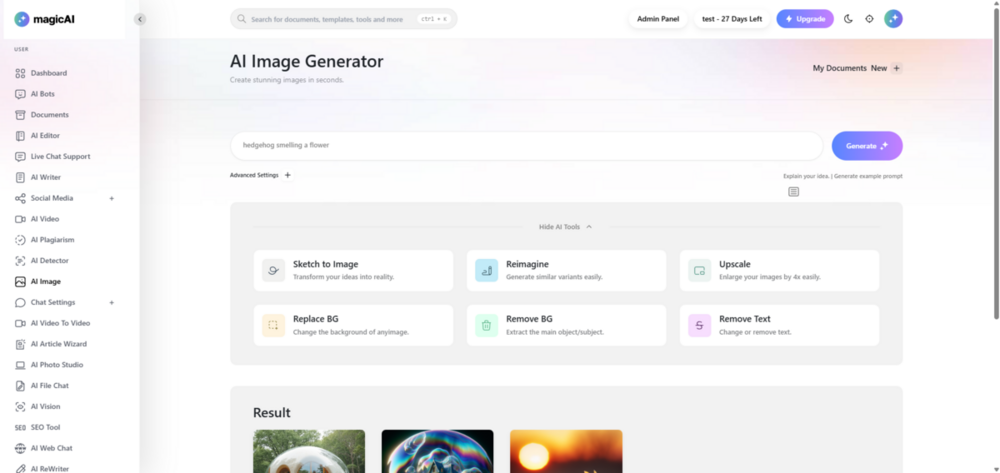Select the Upscale tool icon

click(x=699, y=270)
